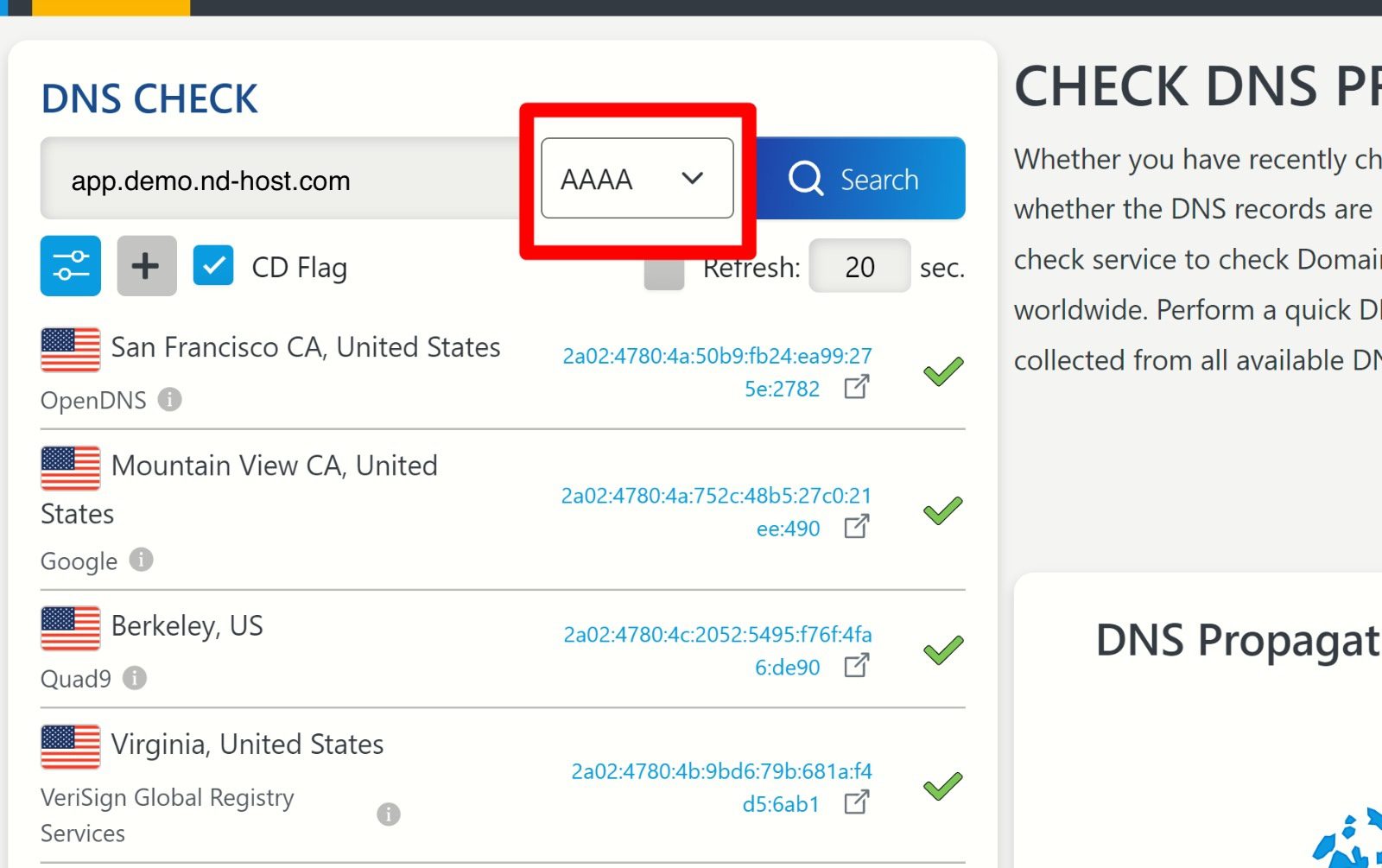Open the AAAA record type dropdown
Viewport: 1382px width, 868px height.
pos(637,179)
